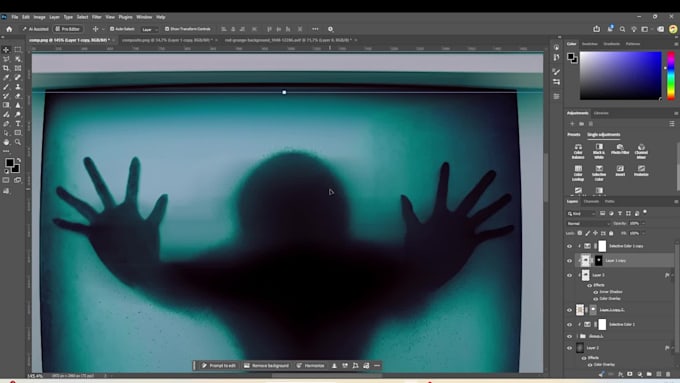
Task: Click the color picker field
Action: (x=621, y=75)
